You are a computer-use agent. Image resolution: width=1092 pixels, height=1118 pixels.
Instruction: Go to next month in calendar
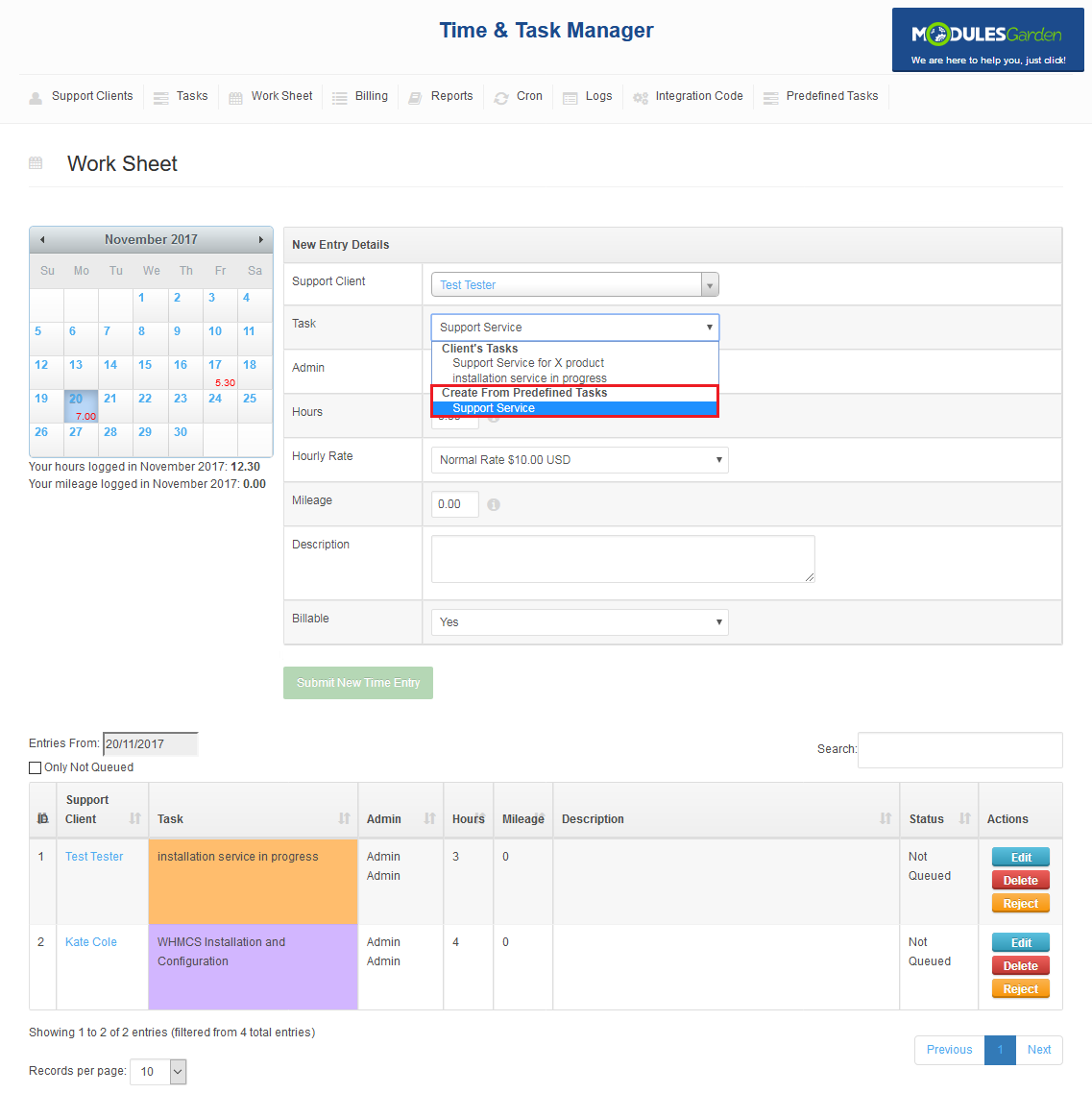[x=261, y=239]
